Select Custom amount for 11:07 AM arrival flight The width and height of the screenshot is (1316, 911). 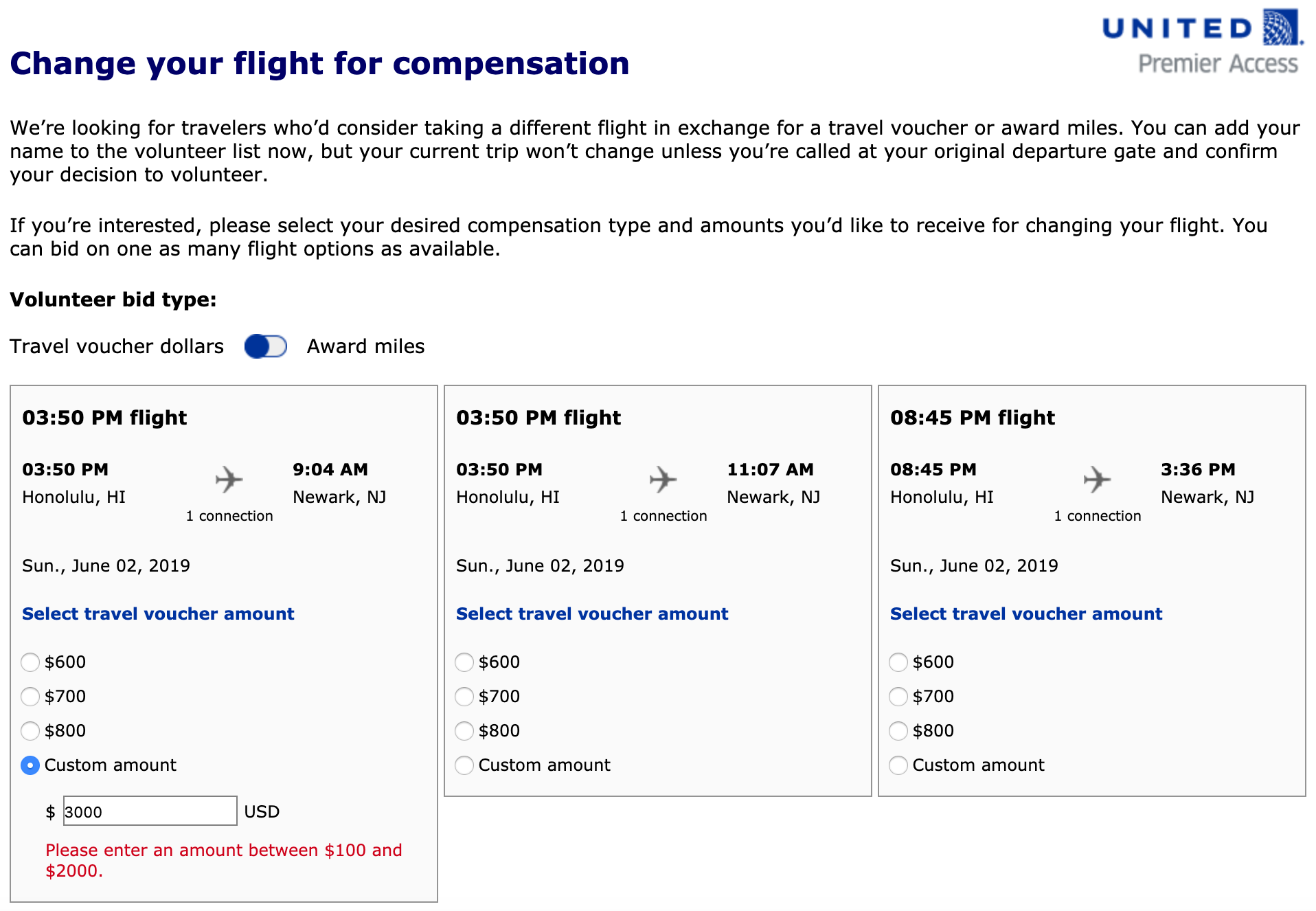[464, 765]
